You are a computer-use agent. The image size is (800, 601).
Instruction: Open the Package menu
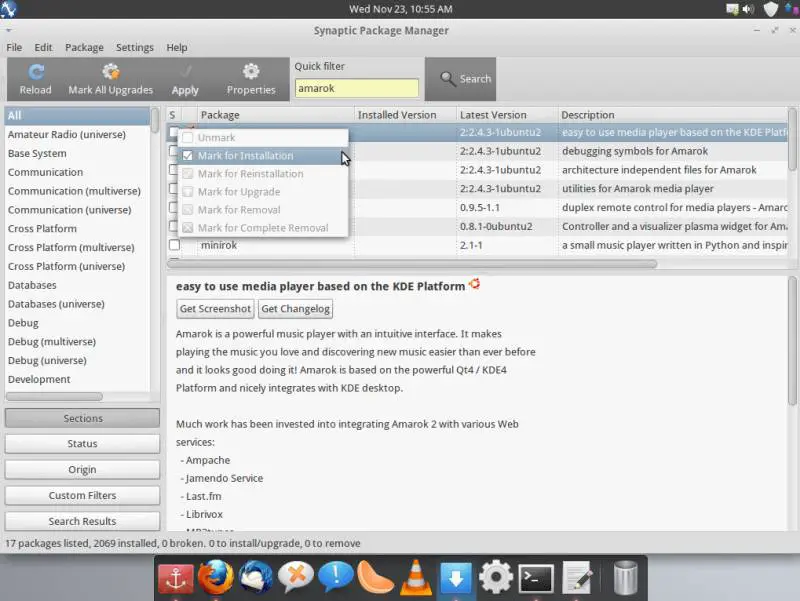coord(84,47)
